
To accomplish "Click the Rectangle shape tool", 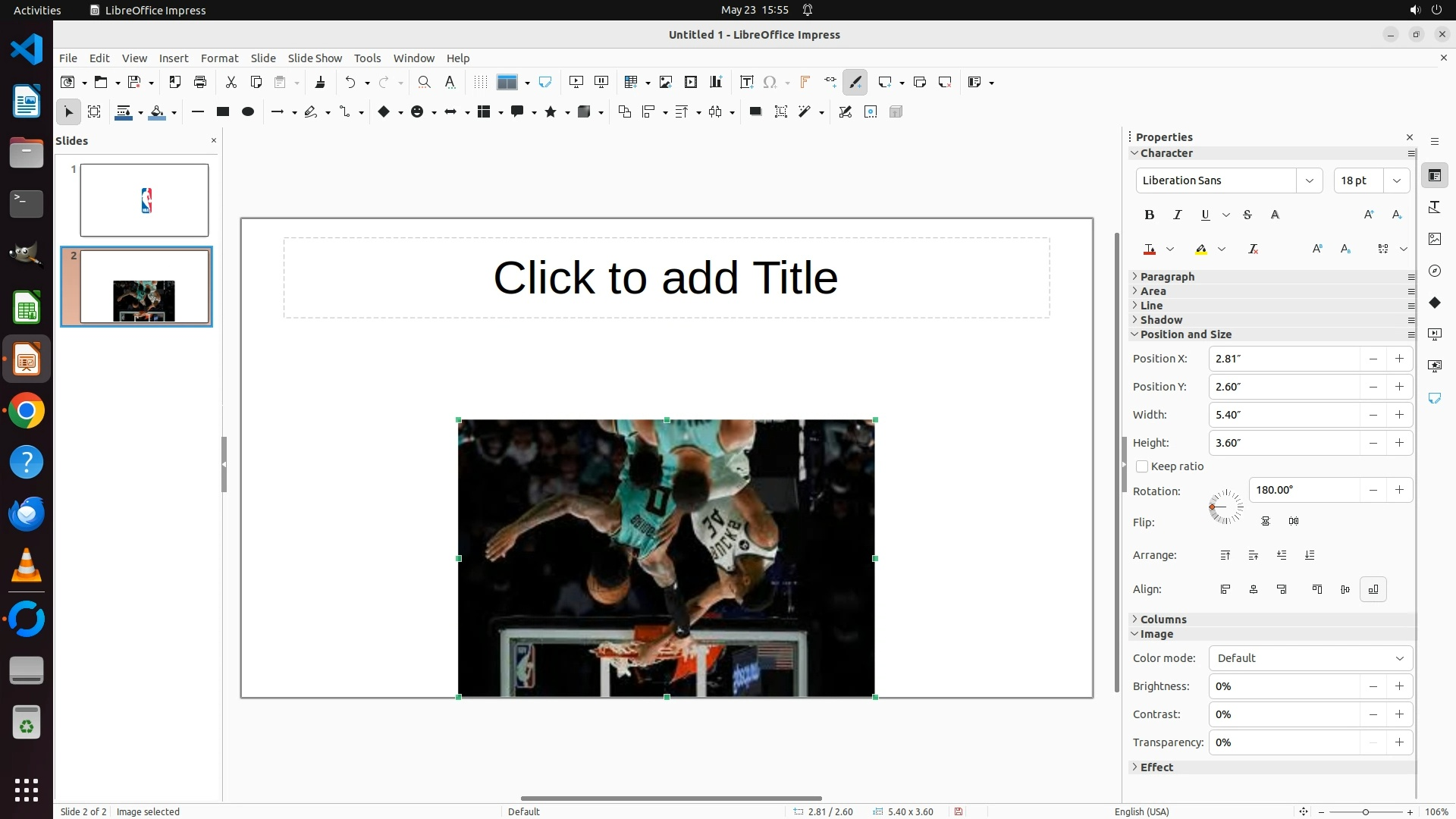I will (x=222, y=112).
